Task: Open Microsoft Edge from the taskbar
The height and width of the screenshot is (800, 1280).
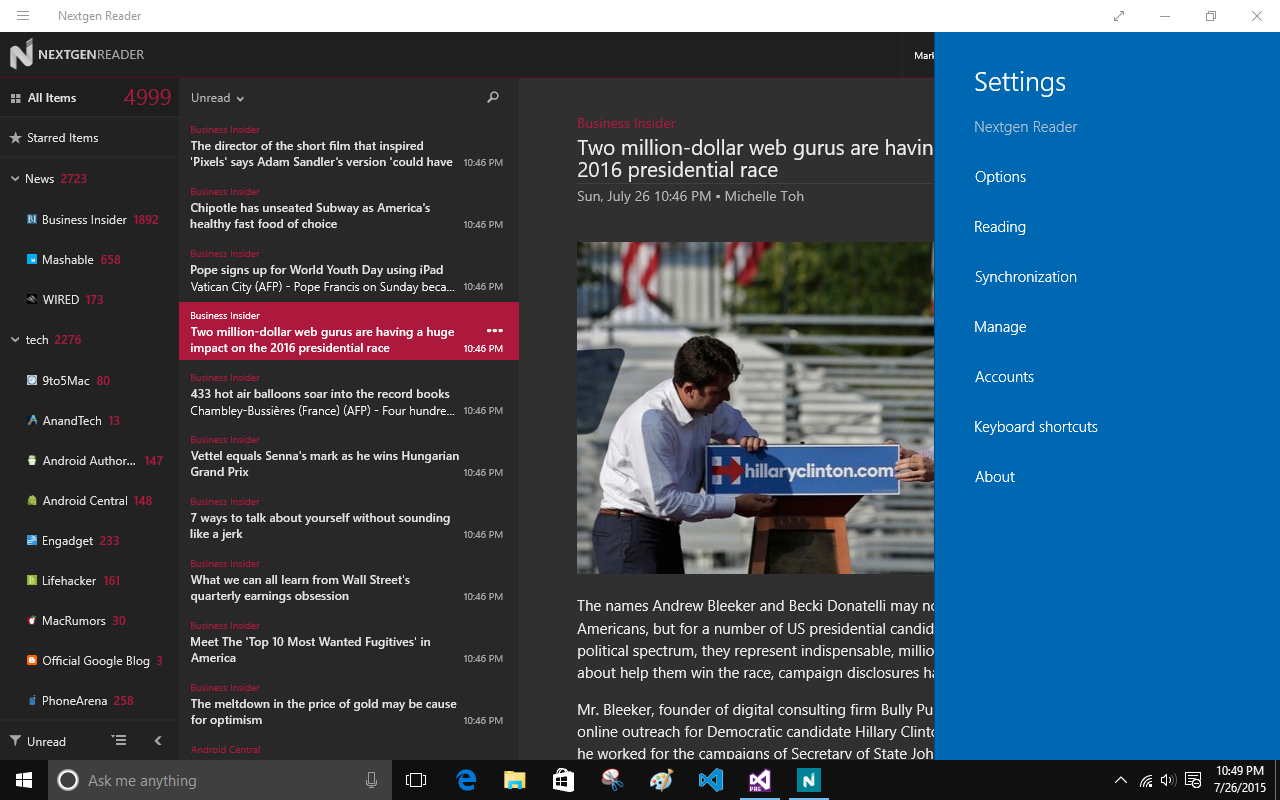Action: tap(466, 780)
